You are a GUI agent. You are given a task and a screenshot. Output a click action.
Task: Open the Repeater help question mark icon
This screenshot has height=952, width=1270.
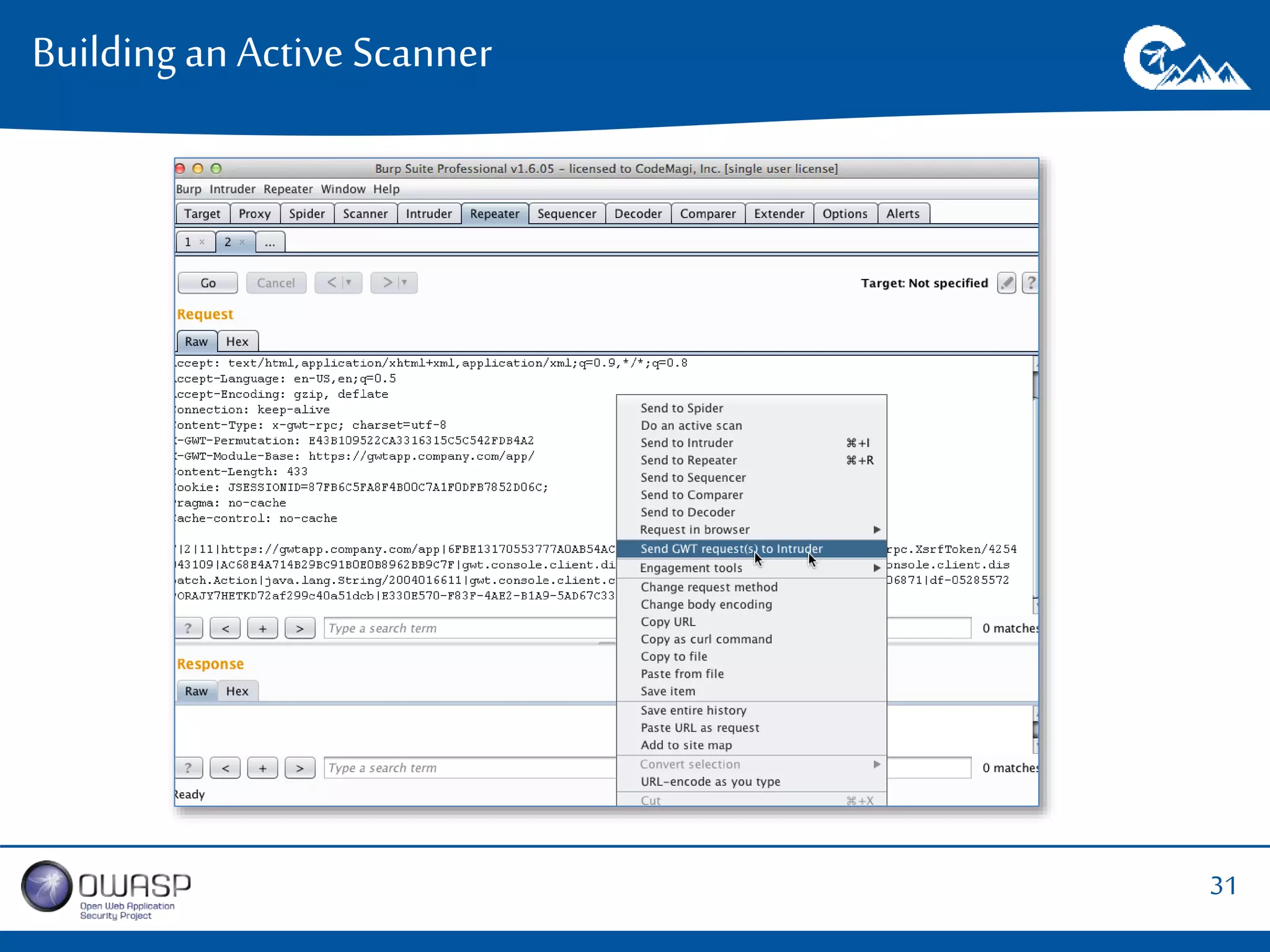[x=1031, y=283]
